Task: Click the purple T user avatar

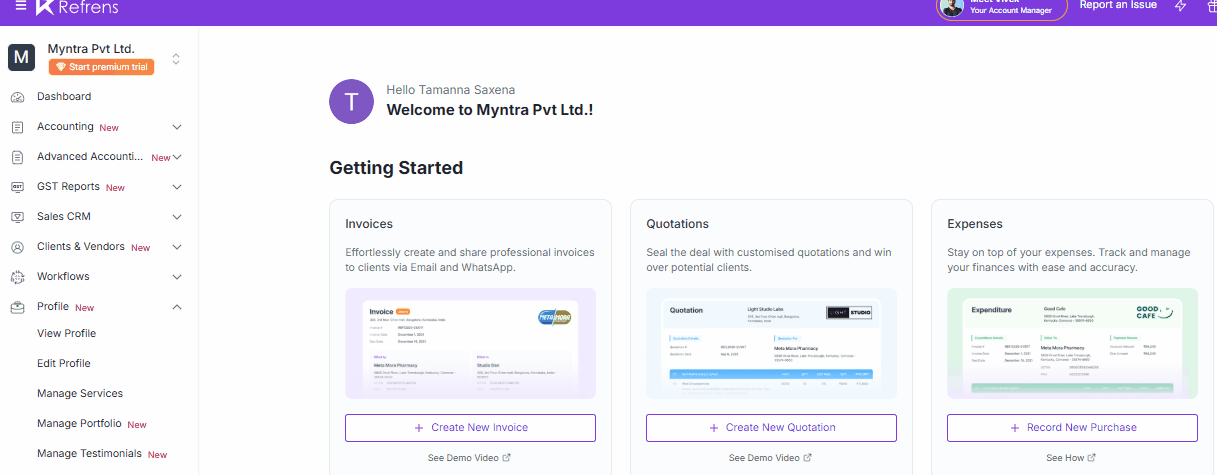Action: click(x=351, y=101)
